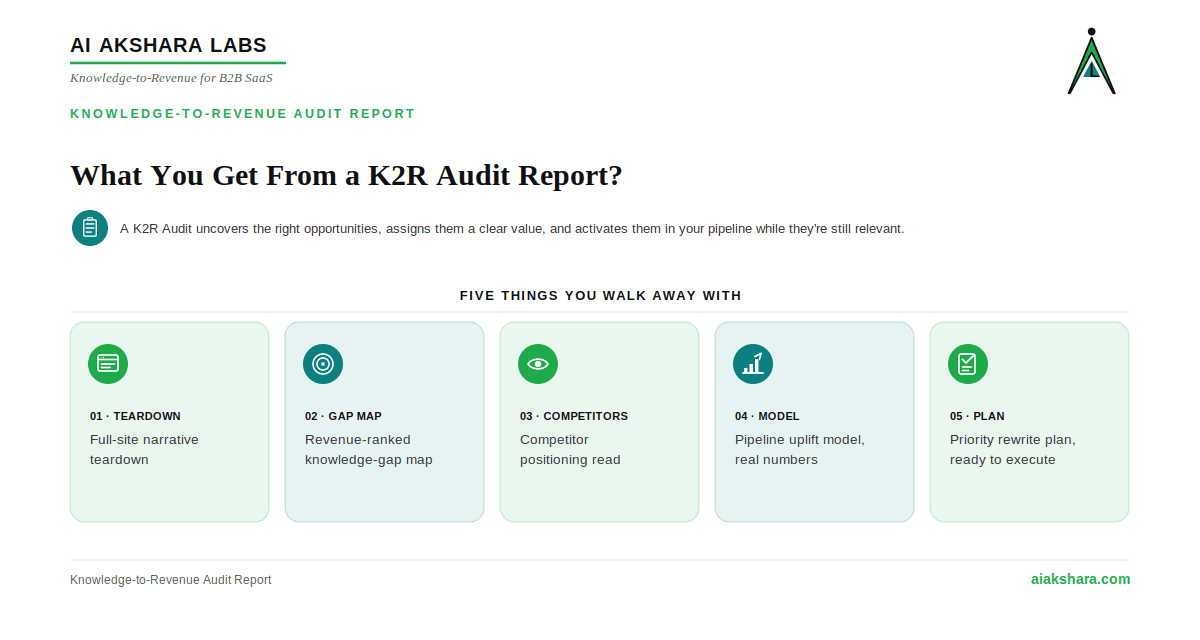Click the Gap Map target icon
The width and height of the screenshot is (1200, 640).
323,364
